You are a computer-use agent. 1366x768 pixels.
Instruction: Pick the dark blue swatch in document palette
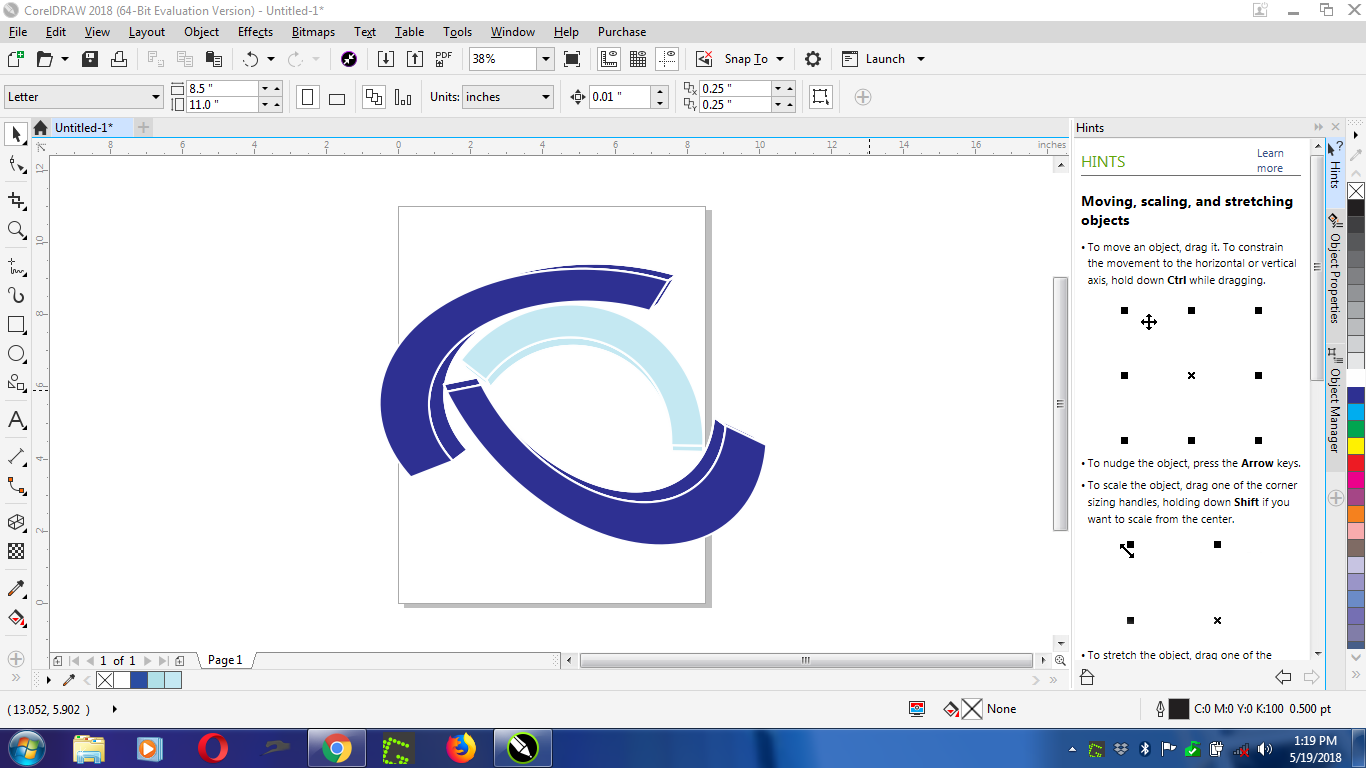(x=139, y=680)
